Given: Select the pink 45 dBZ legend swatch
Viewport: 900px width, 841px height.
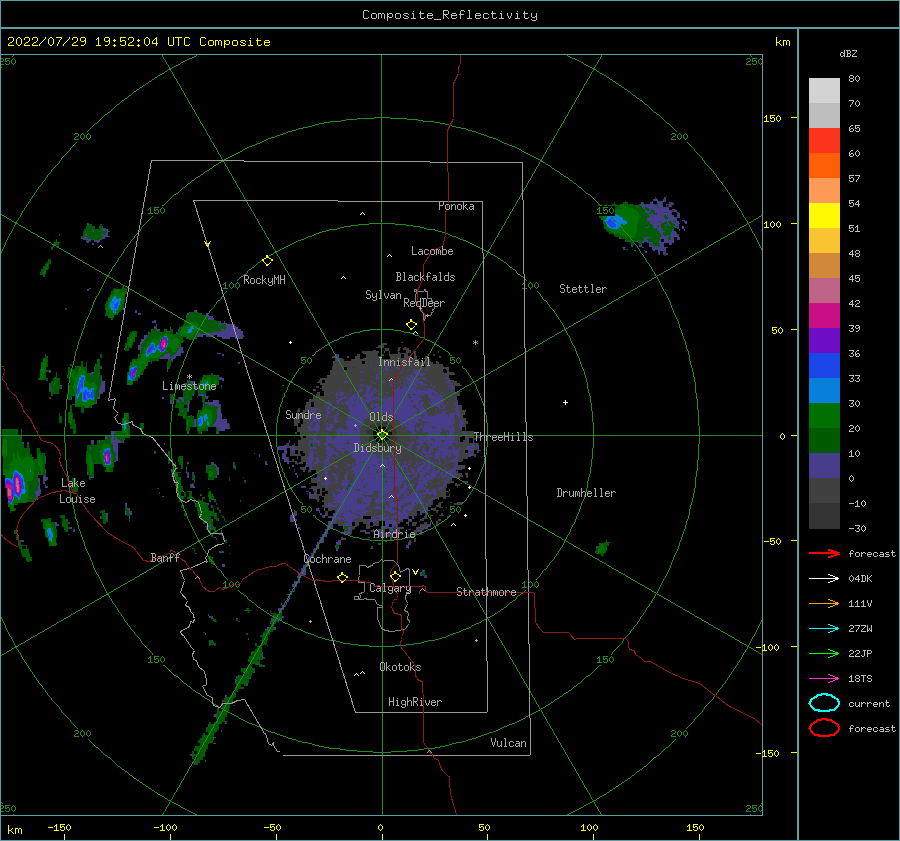Looking at the screenshot, I should 824,290.
